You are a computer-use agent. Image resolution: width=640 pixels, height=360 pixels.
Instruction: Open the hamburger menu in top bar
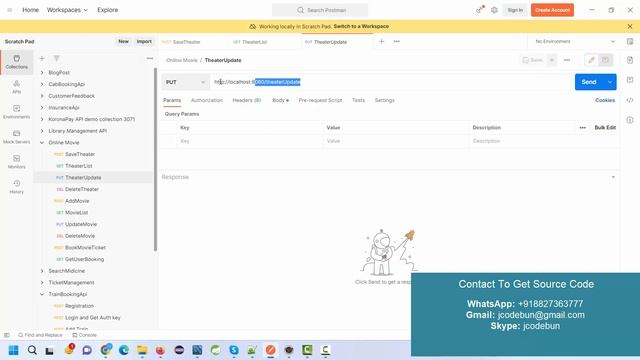[x=9, y=10]
